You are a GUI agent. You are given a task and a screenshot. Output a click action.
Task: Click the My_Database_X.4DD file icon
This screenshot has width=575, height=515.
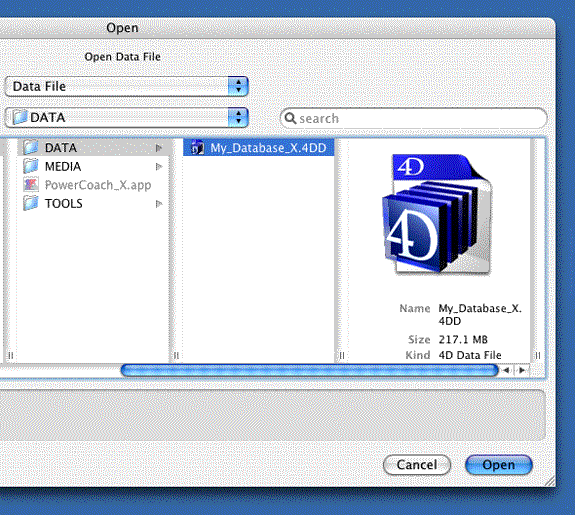point(198,147)
